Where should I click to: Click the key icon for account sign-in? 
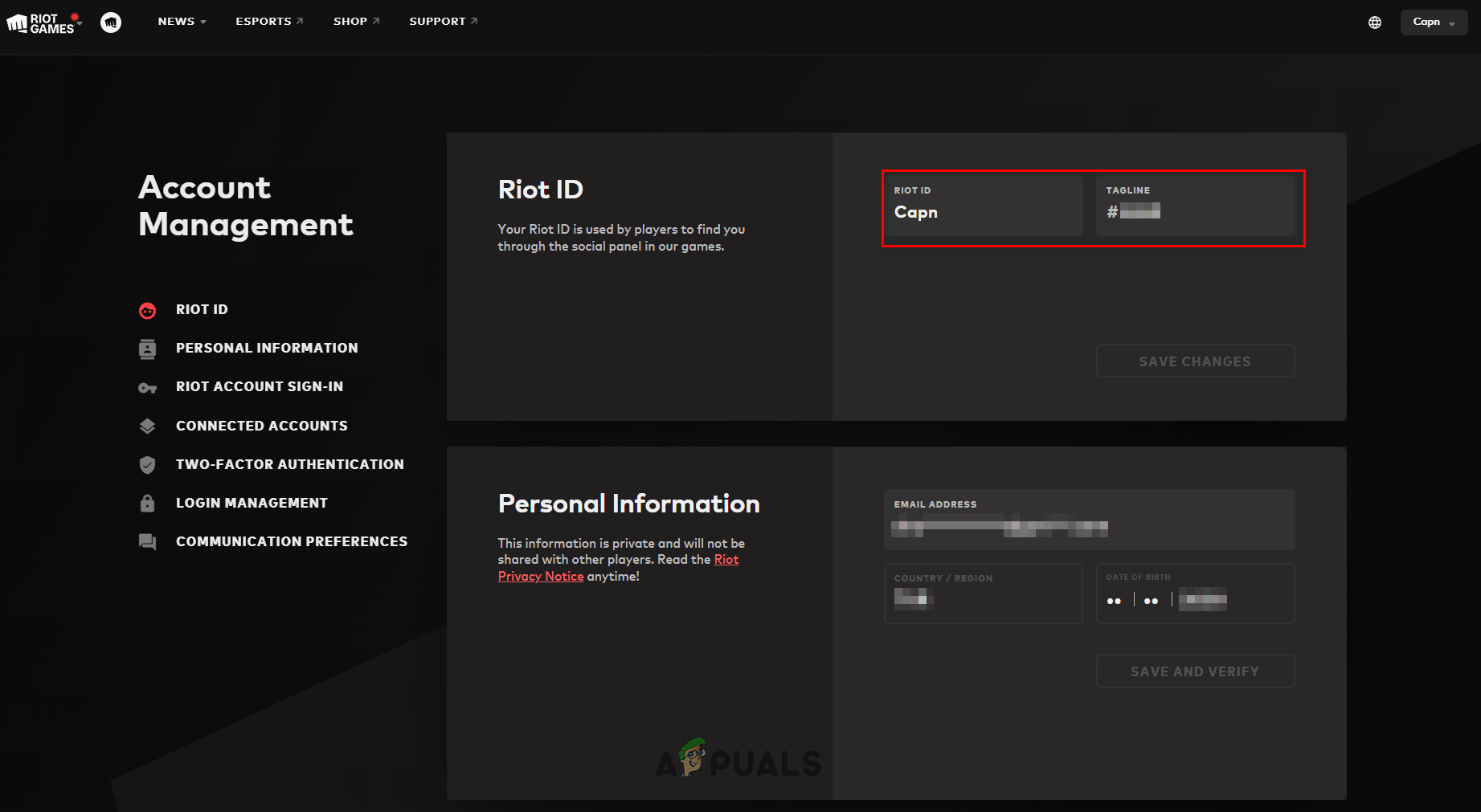coord(148,388)
